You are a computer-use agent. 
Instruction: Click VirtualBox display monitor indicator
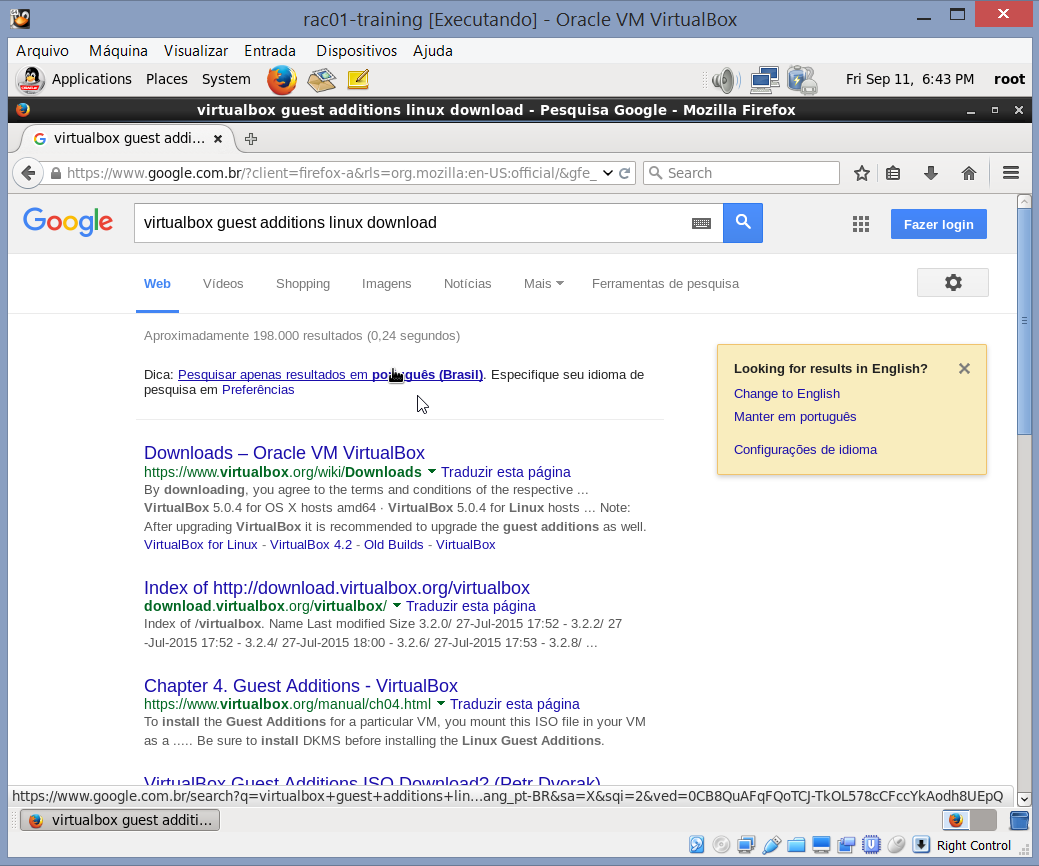[821, 845]
